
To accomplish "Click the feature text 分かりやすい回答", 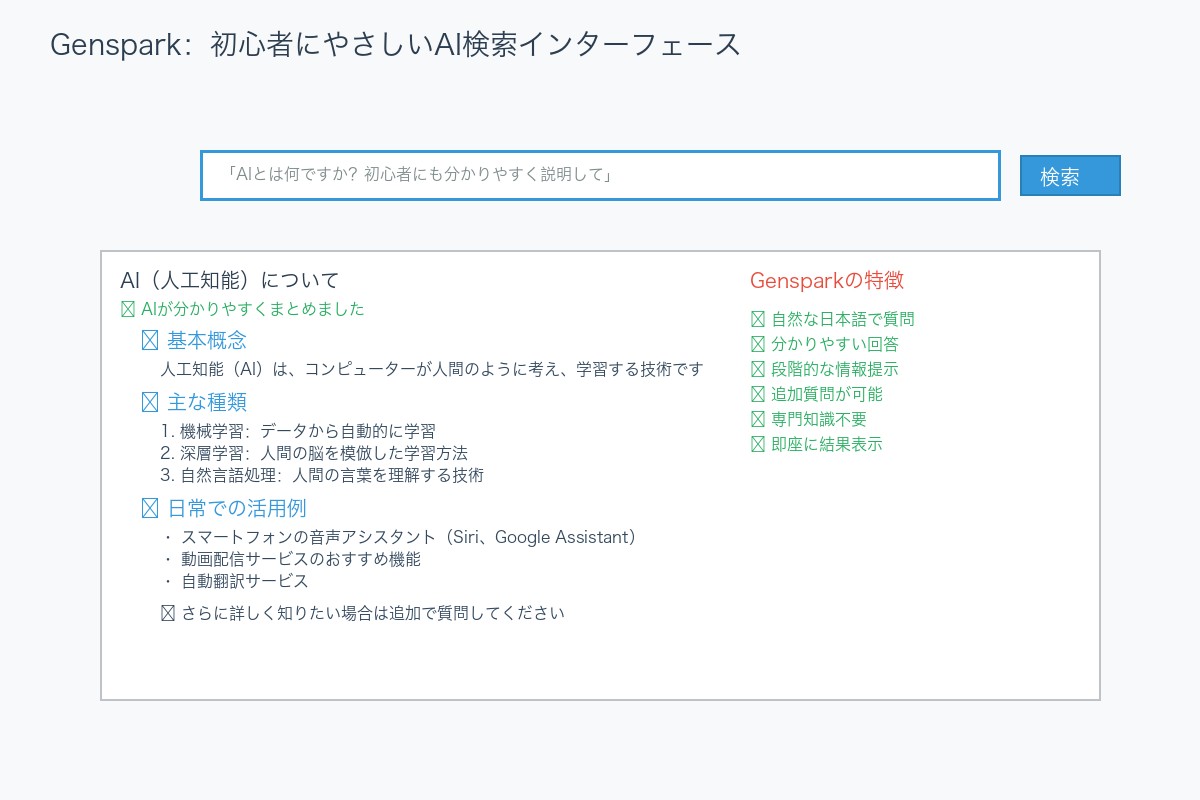I will coord(835,345).
